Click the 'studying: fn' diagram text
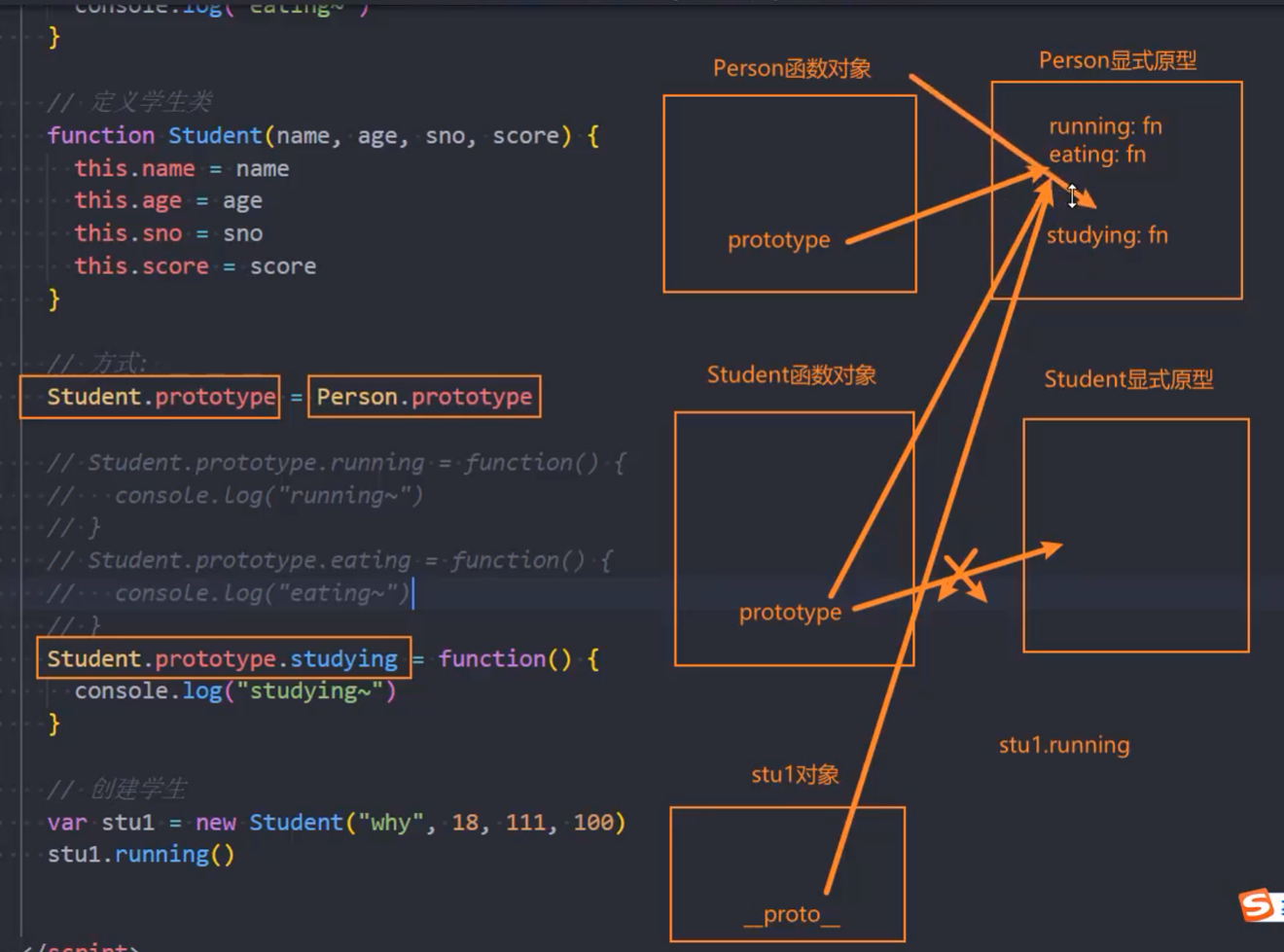This screenshot has height=952, width=1284. [x=1107, y=235]
